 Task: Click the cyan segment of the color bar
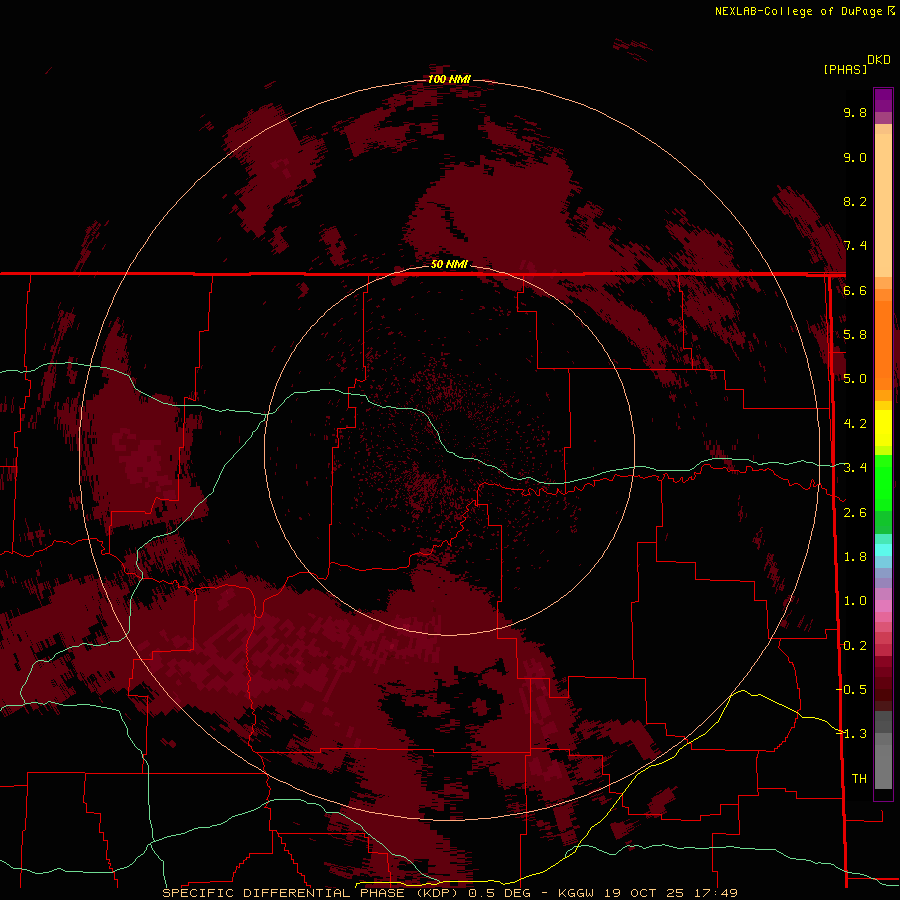pyautogui.click(x=883, y=550)
